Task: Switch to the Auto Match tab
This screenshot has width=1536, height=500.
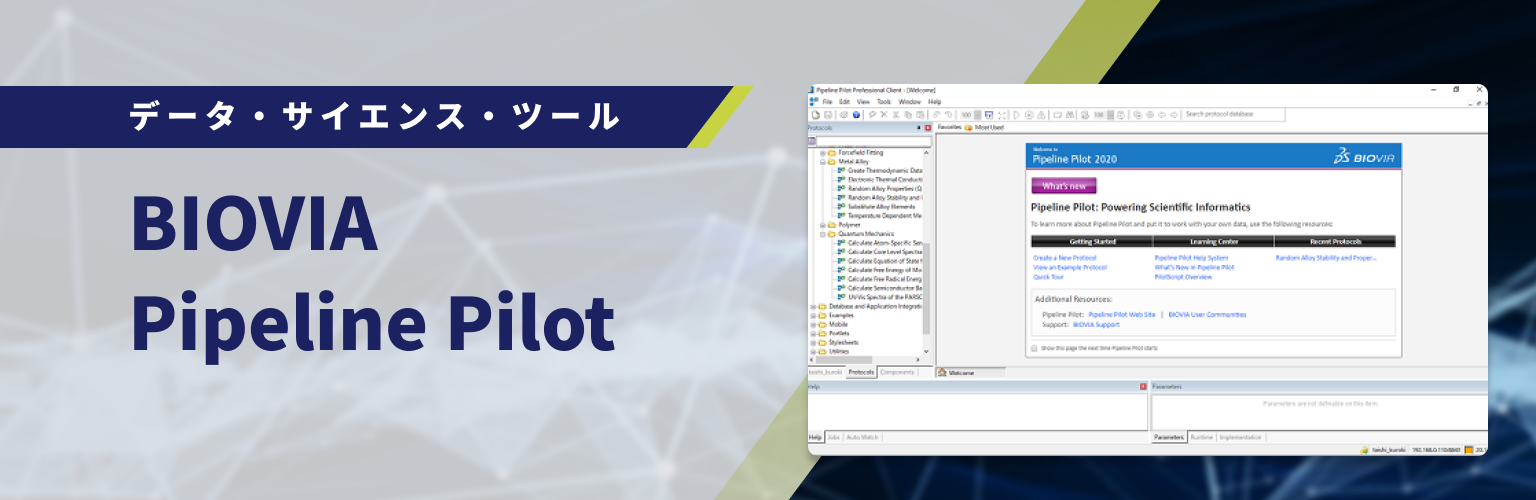Action: [863, 437]
